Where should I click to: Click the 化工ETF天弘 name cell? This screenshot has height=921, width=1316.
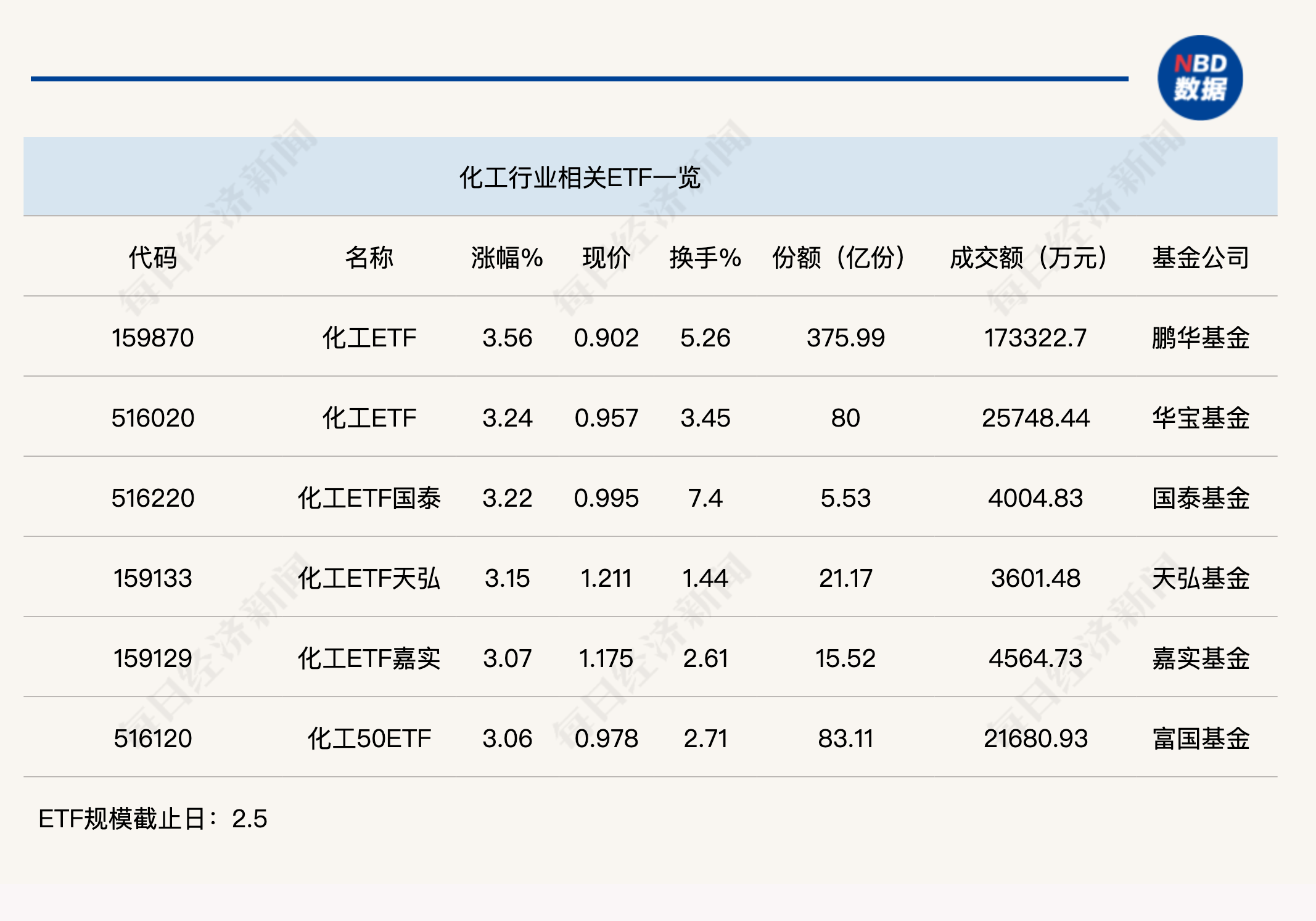pos(369,578)
